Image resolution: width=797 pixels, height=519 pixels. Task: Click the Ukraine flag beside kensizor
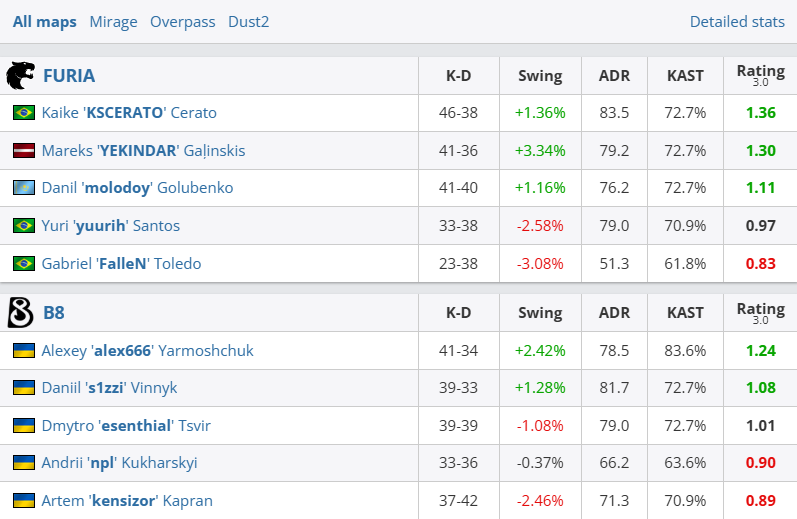click(24, 501)
